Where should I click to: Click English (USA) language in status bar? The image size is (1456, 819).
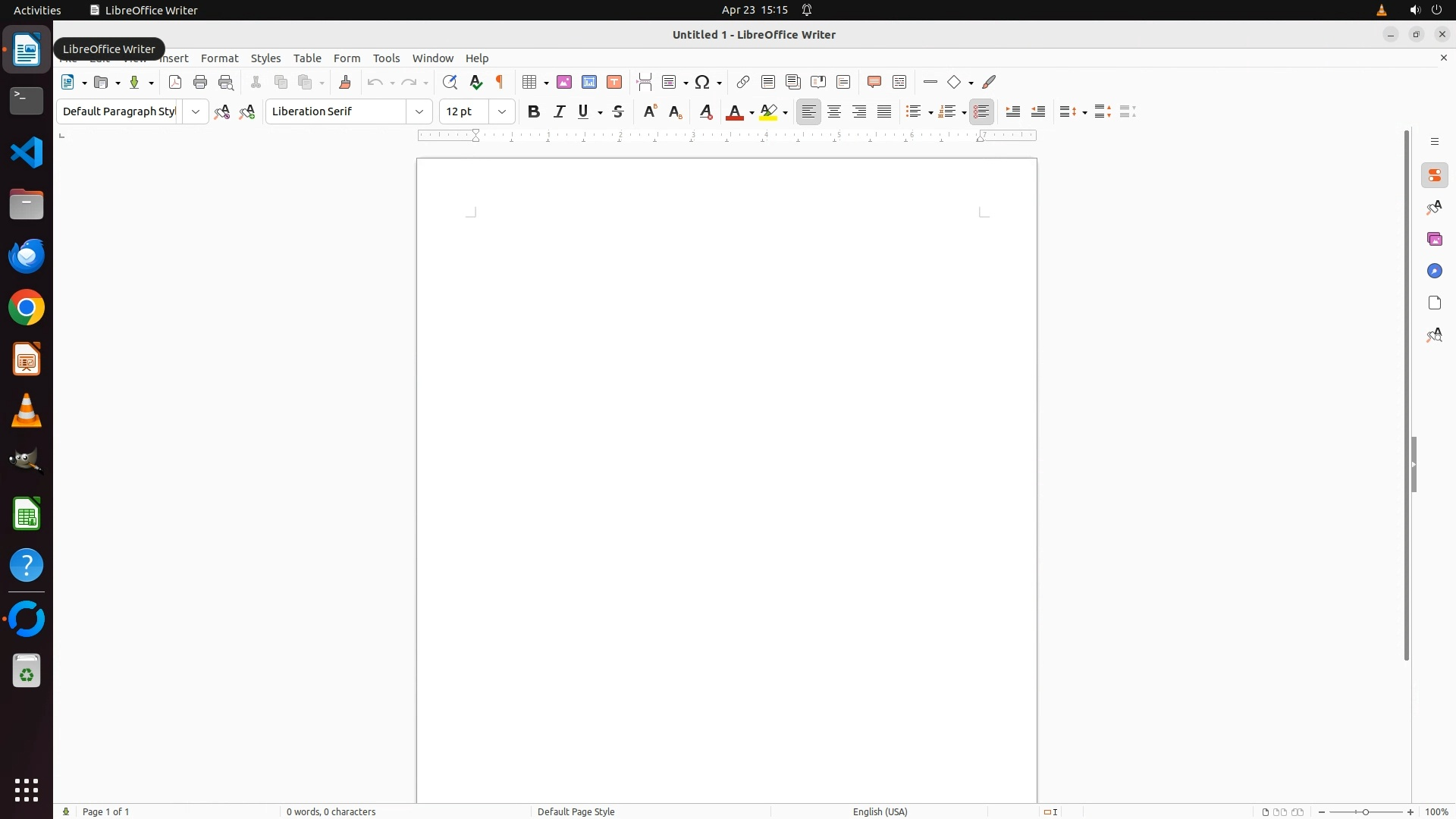pyautogui.click(x=880, y=811)
